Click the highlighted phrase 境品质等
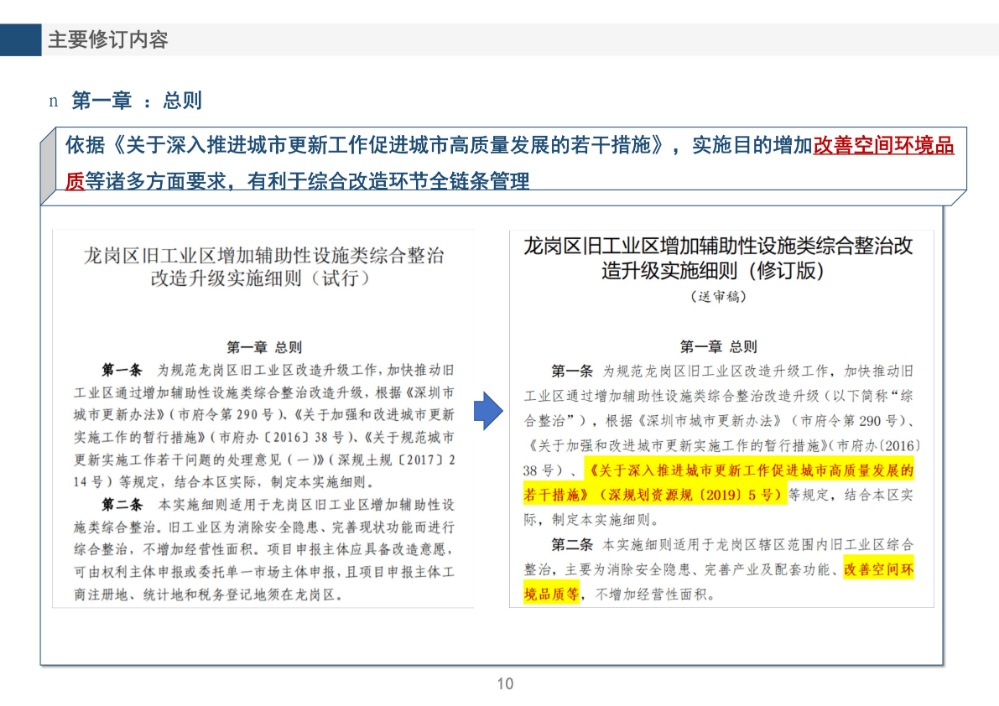The width and height of the screenshot is (999, 706). (x=552, y=594)
